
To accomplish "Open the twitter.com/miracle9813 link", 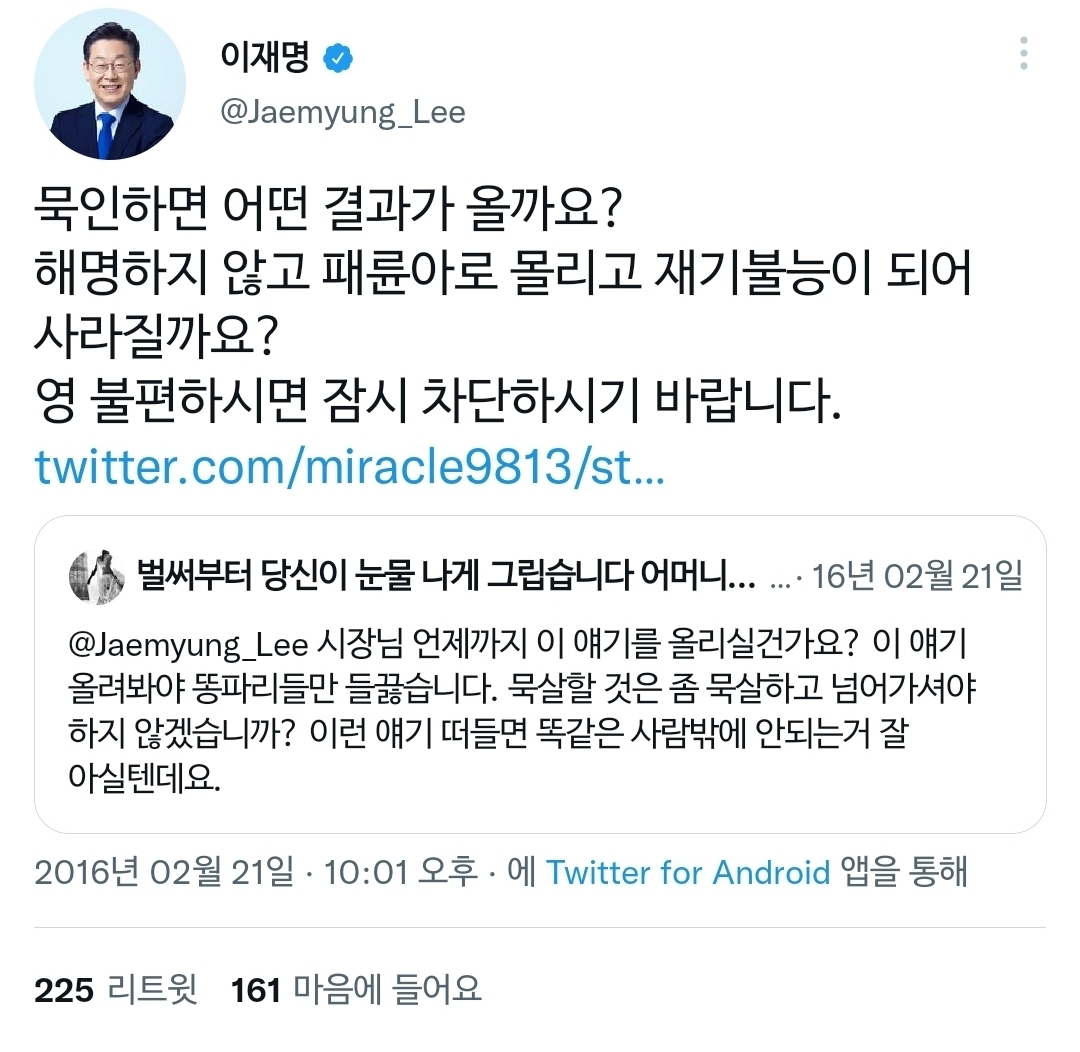I will pyautogui.click(x=349, y=467).
